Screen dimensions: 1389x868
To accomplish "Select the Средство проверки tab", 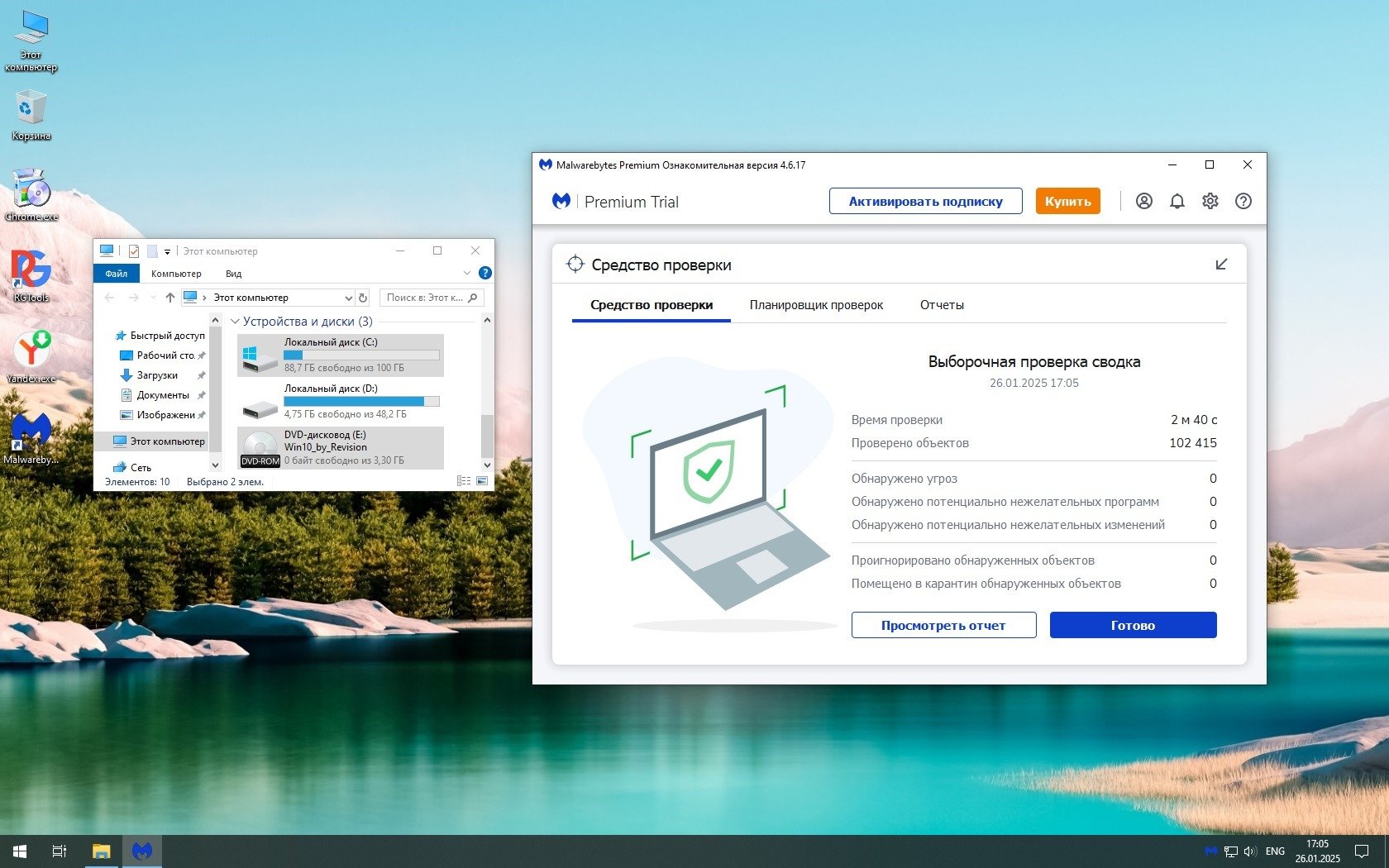I will tap(652, 305).
